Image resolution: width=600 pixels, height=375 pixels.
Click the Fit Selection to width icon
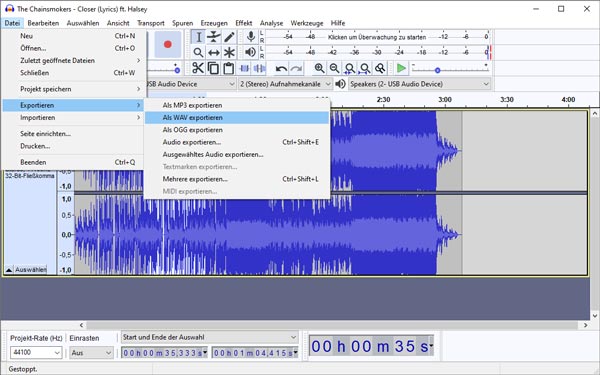(x=349, y=68)
